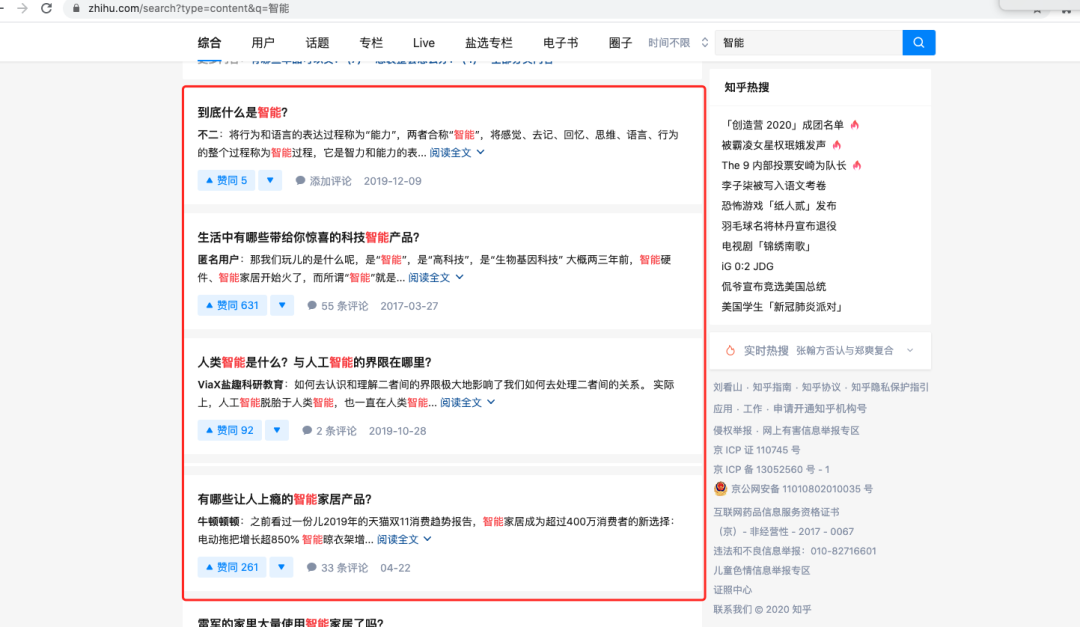Screen dimensions: 1080x627
Task: Click the search input containing 智能
Action: pos(809,43)
